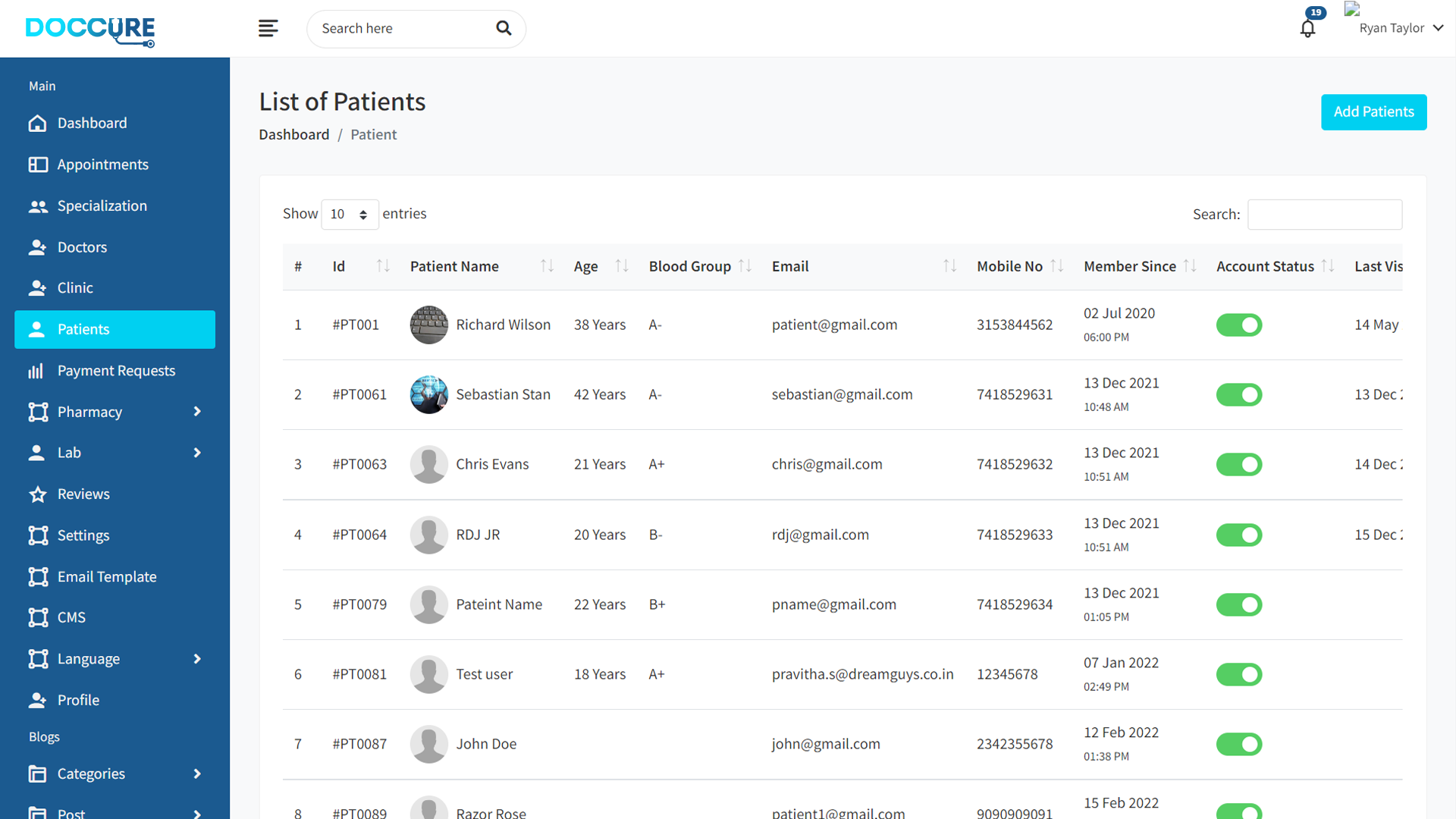This screenshot has width=1456, height=819.
Task: Open the show entries dropdown
Action: pos(350,215)
